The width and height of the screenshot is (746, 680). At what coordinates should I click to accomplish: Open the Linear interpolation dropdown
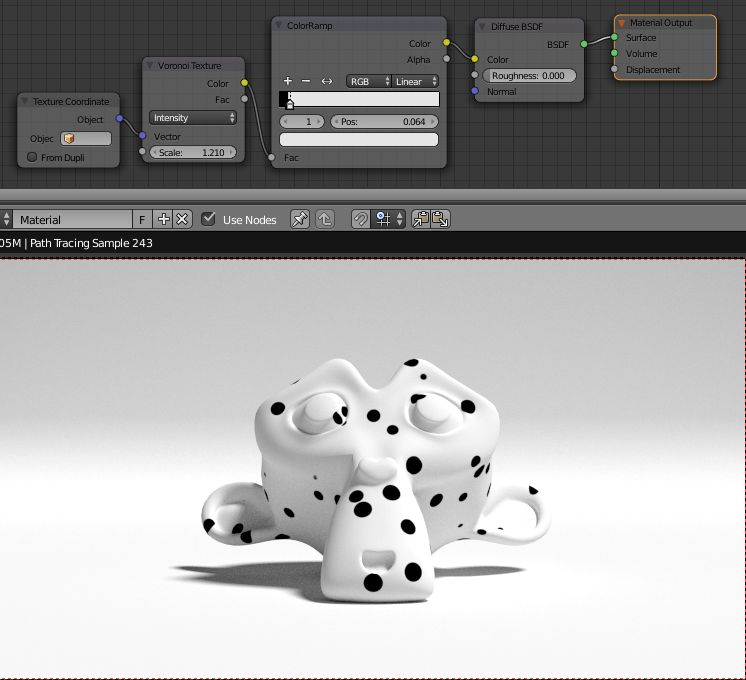click(415, 81)
